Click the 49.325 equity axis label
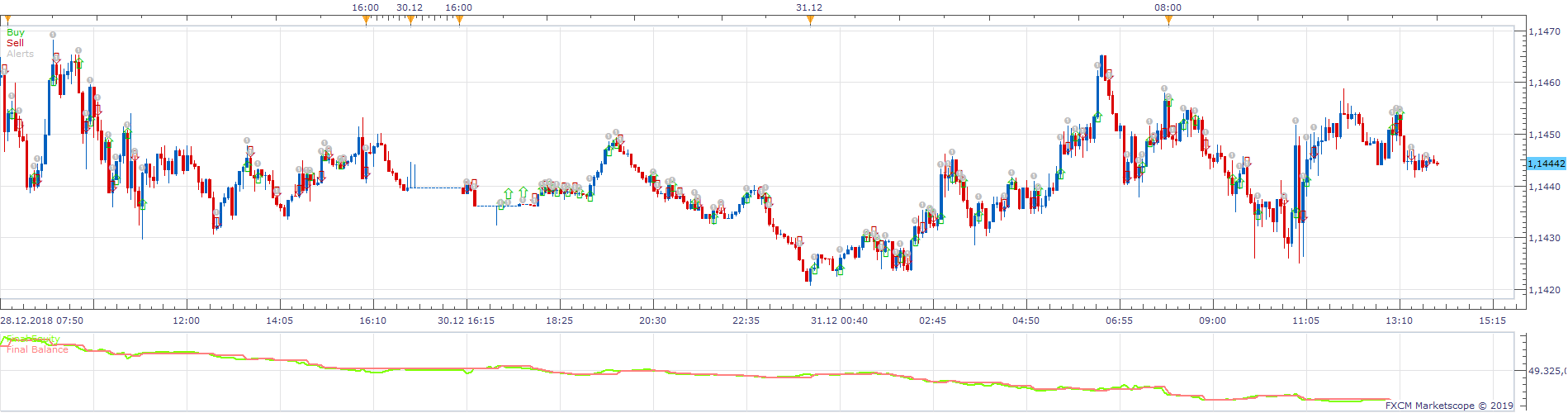This screenshot has width=1568, height=413. point(1547,372)
